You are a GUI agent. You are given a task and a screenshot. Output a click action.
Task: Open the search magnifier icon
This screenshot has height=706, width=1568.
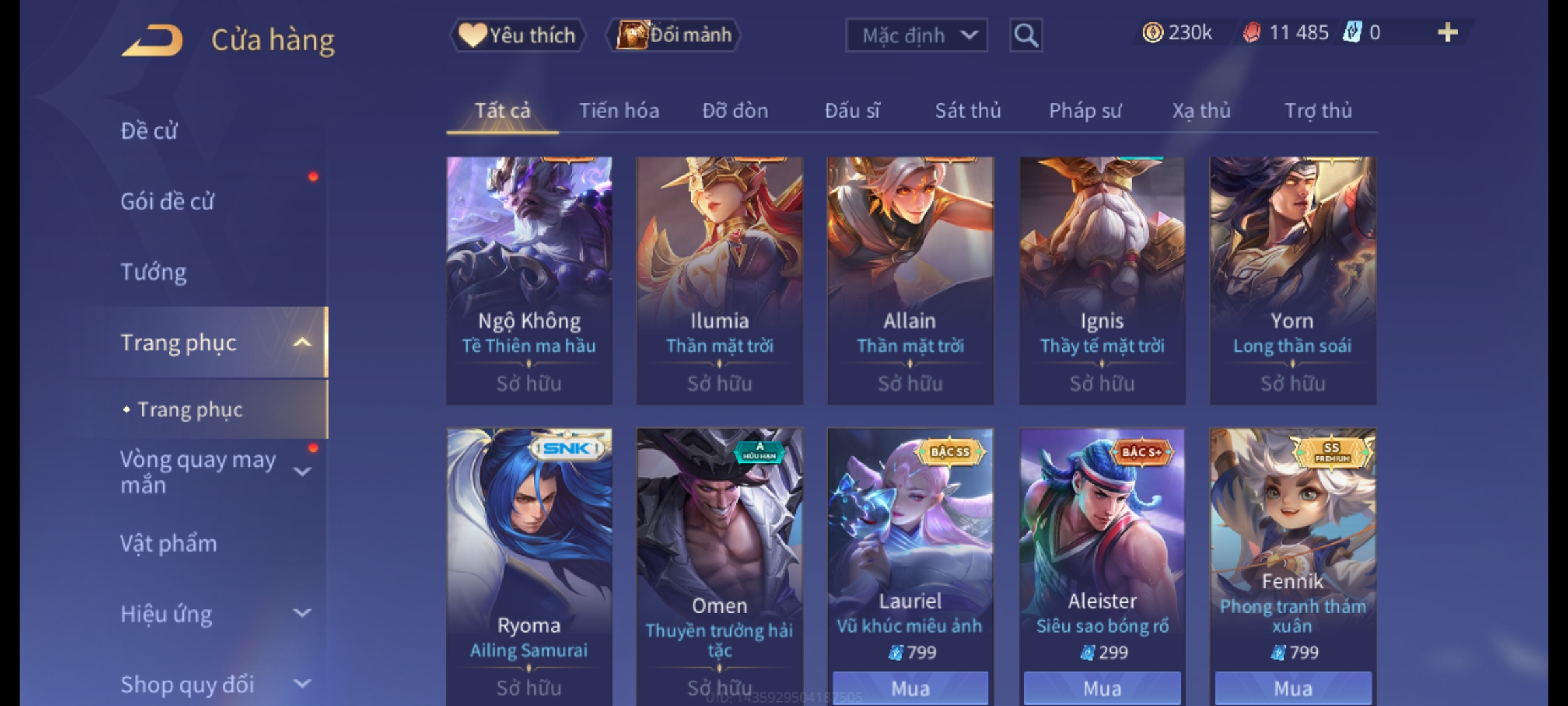(x=1026, y=35)
